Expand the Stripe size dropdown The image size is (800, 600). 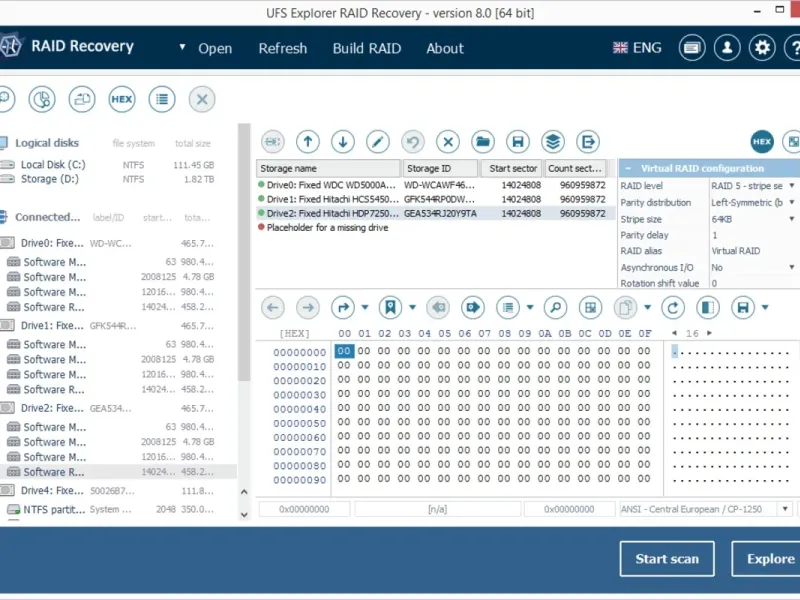coord(792,219)
